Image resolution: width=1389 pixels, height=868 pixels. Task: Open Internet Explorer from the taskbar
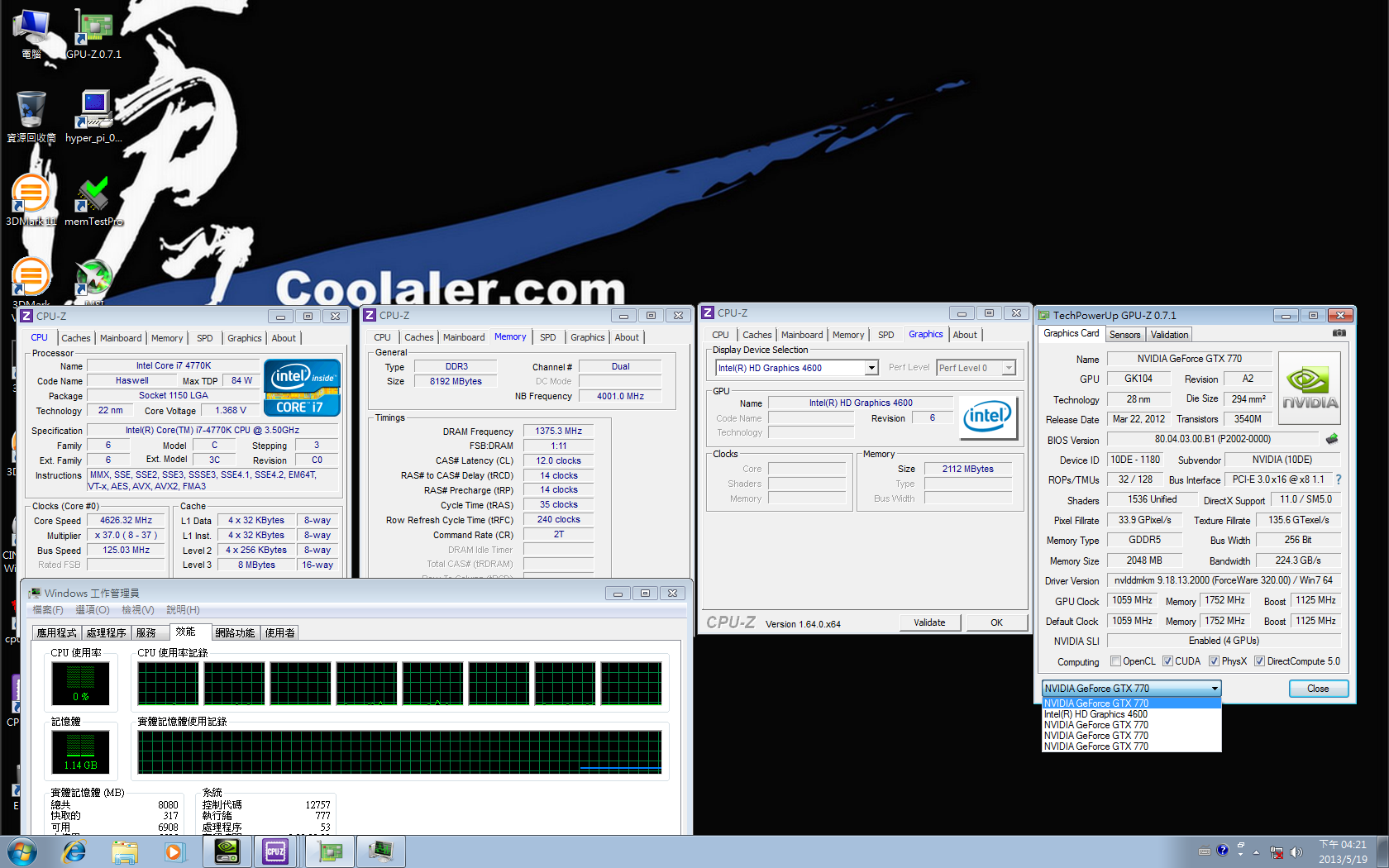tap(74, 851)
